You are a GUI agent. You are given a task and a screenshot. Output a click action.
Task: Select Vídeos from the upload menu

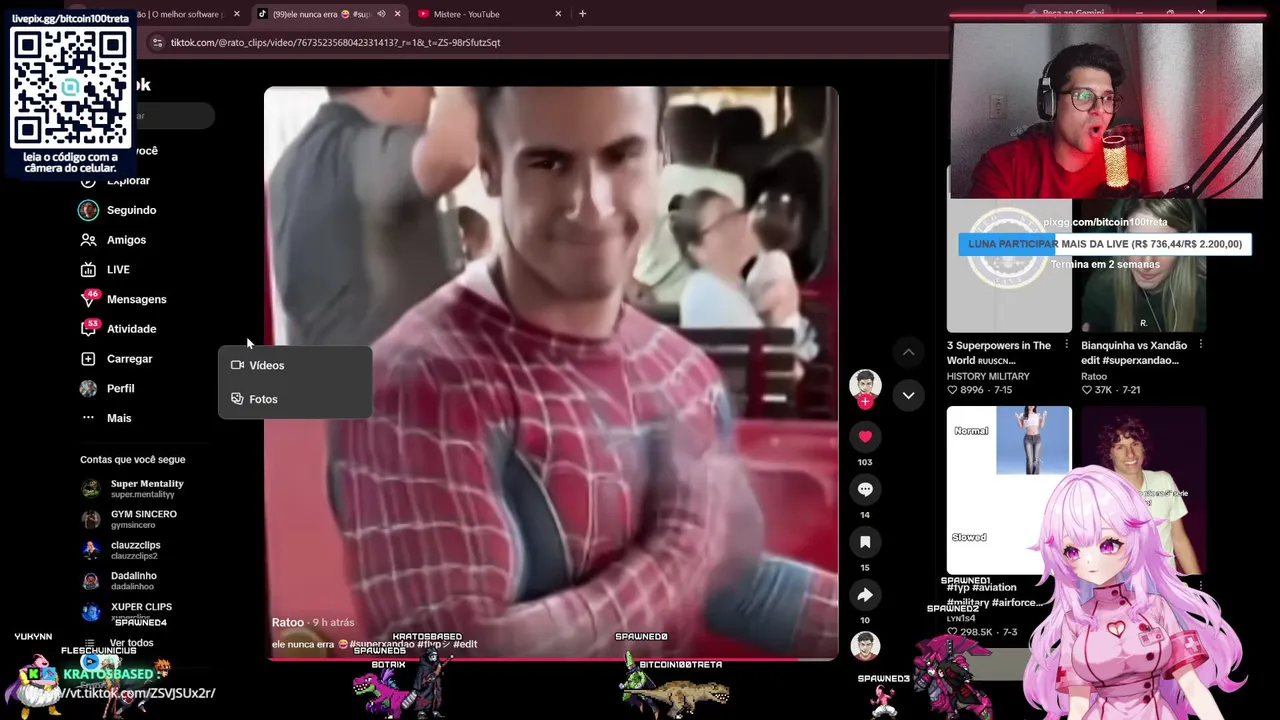pyautogui.click(x=295, y=365)
